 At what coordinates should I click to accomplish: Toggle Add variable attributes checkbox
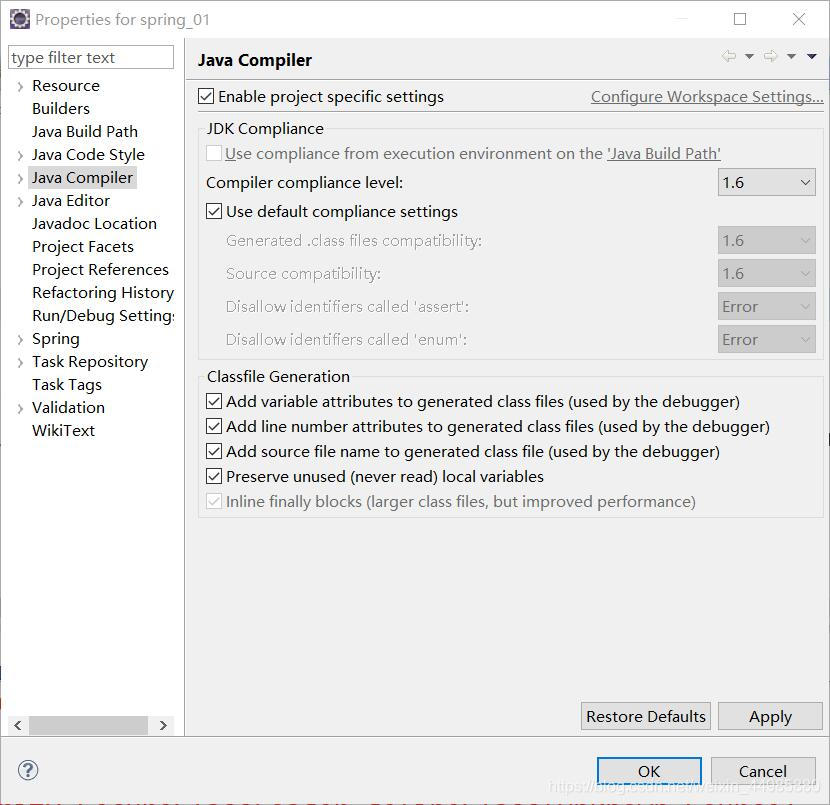[x=214, y=401]
